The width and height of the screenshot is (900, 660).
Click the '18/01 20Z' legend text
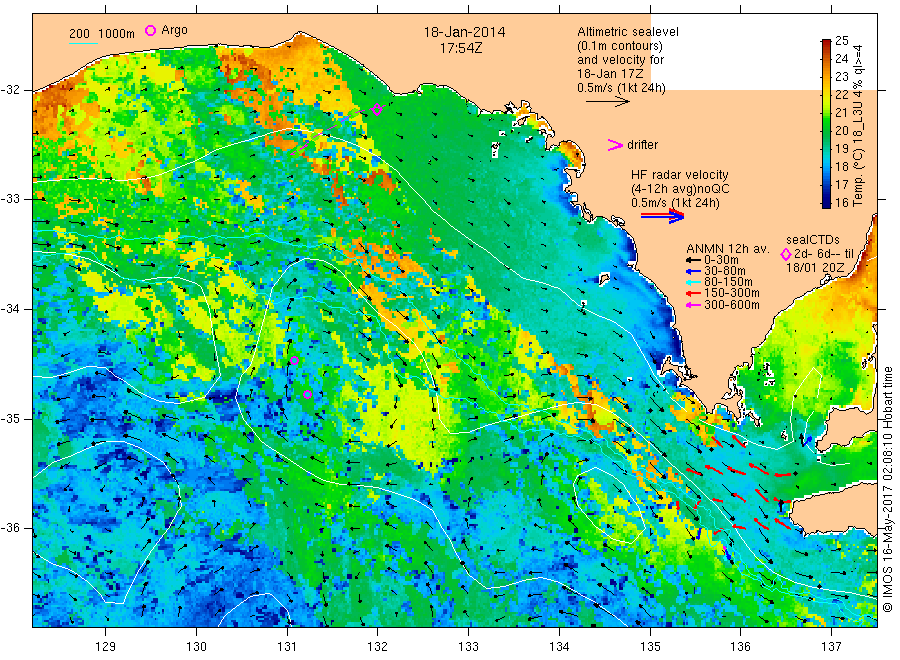click(814, 268)
